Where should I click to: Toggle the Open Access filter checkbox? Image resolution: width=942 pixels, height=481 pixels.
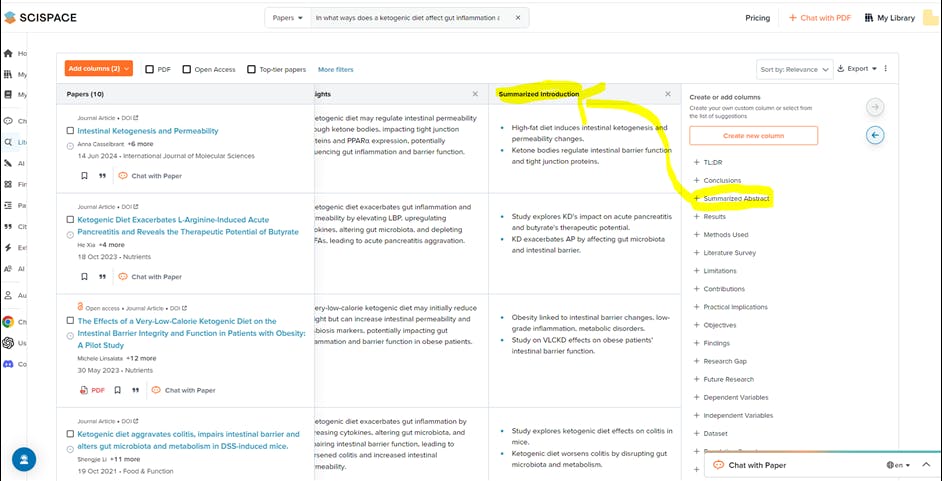(x=187, y=69)
